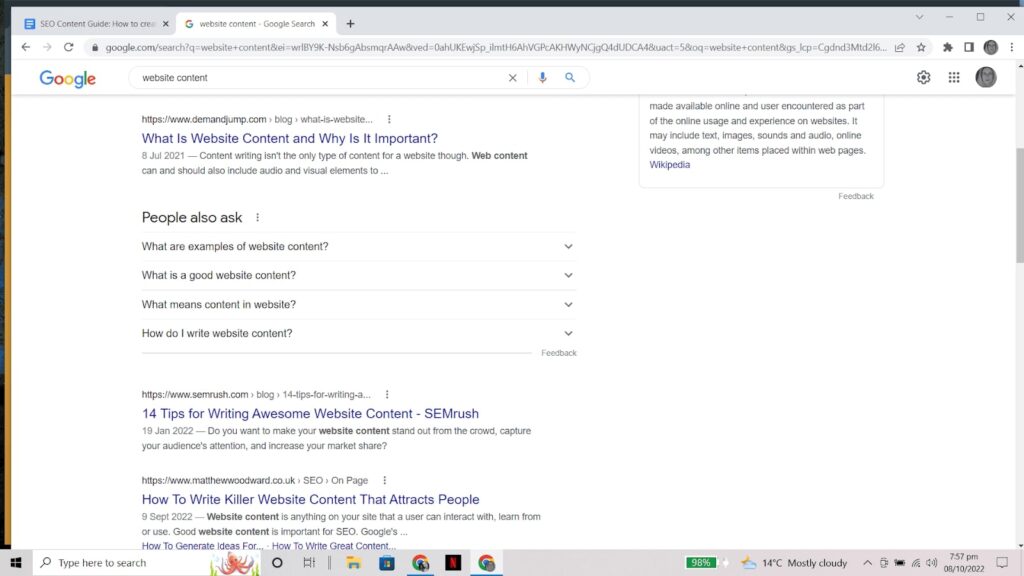Open 'What Is Website Content and Why' result

pos(290,138)
